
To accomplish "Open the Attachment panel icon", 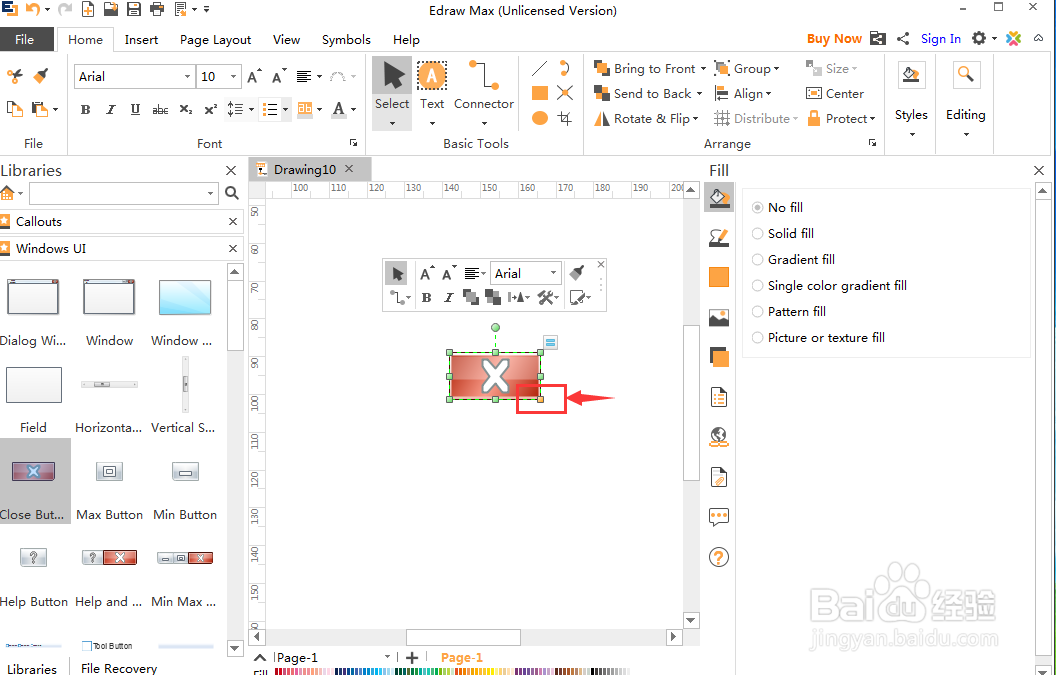I will pyautogui.click(x=719, y=478).
